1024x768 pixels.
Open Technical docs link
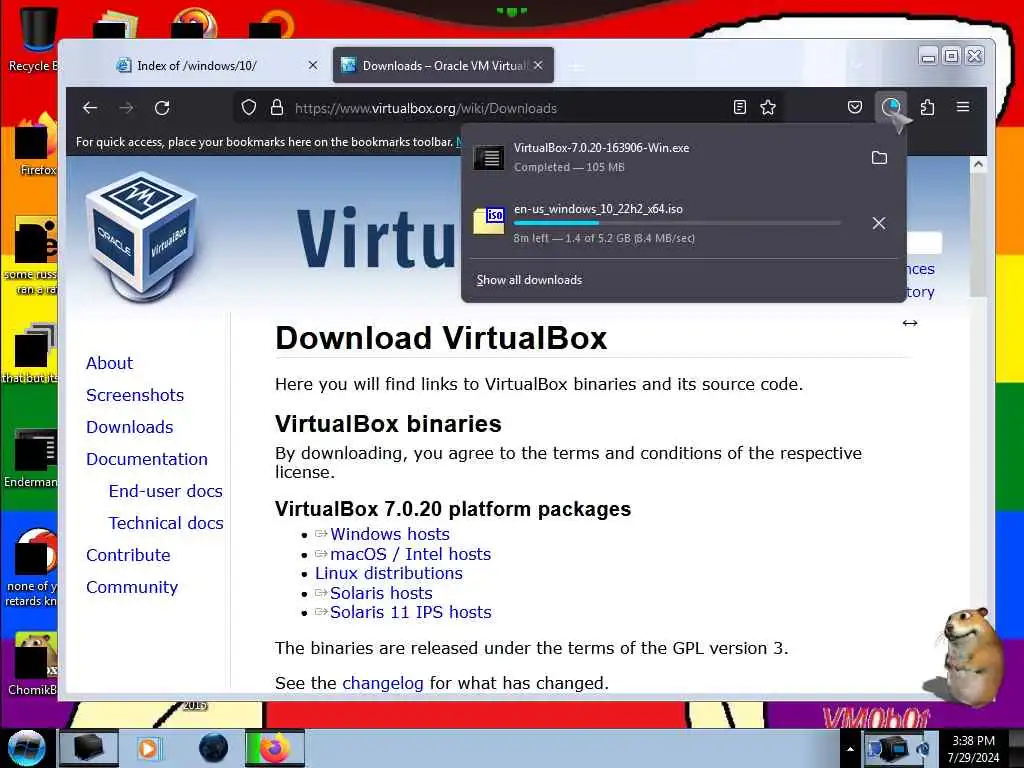tap(166, 523)
